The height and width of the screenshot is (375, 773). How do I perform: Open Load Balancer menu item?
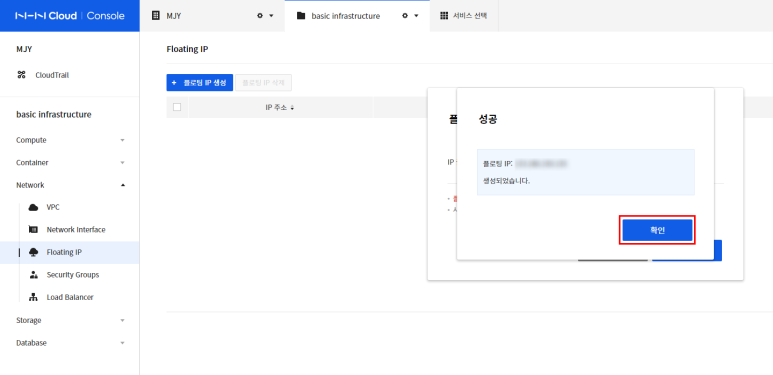(x=70, y=297)
